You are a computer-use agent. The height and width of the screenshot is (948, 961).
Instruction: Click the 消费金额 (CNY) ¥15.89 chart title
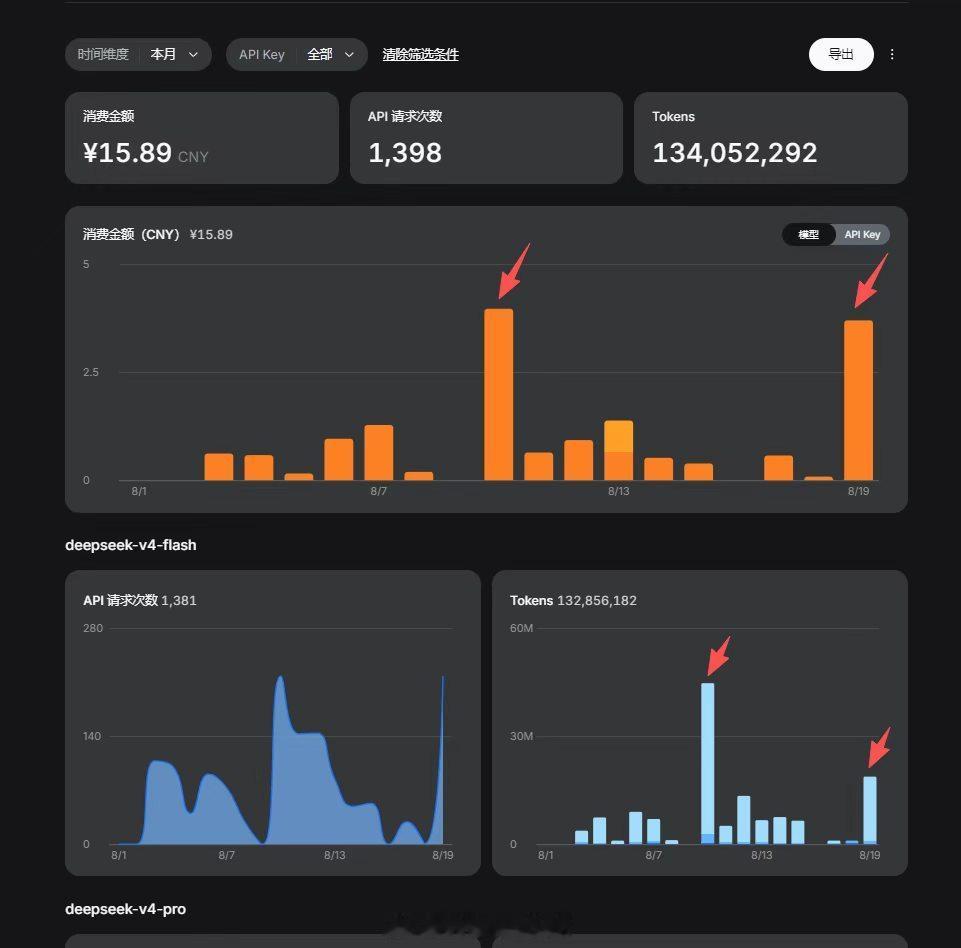pos(158,234)
